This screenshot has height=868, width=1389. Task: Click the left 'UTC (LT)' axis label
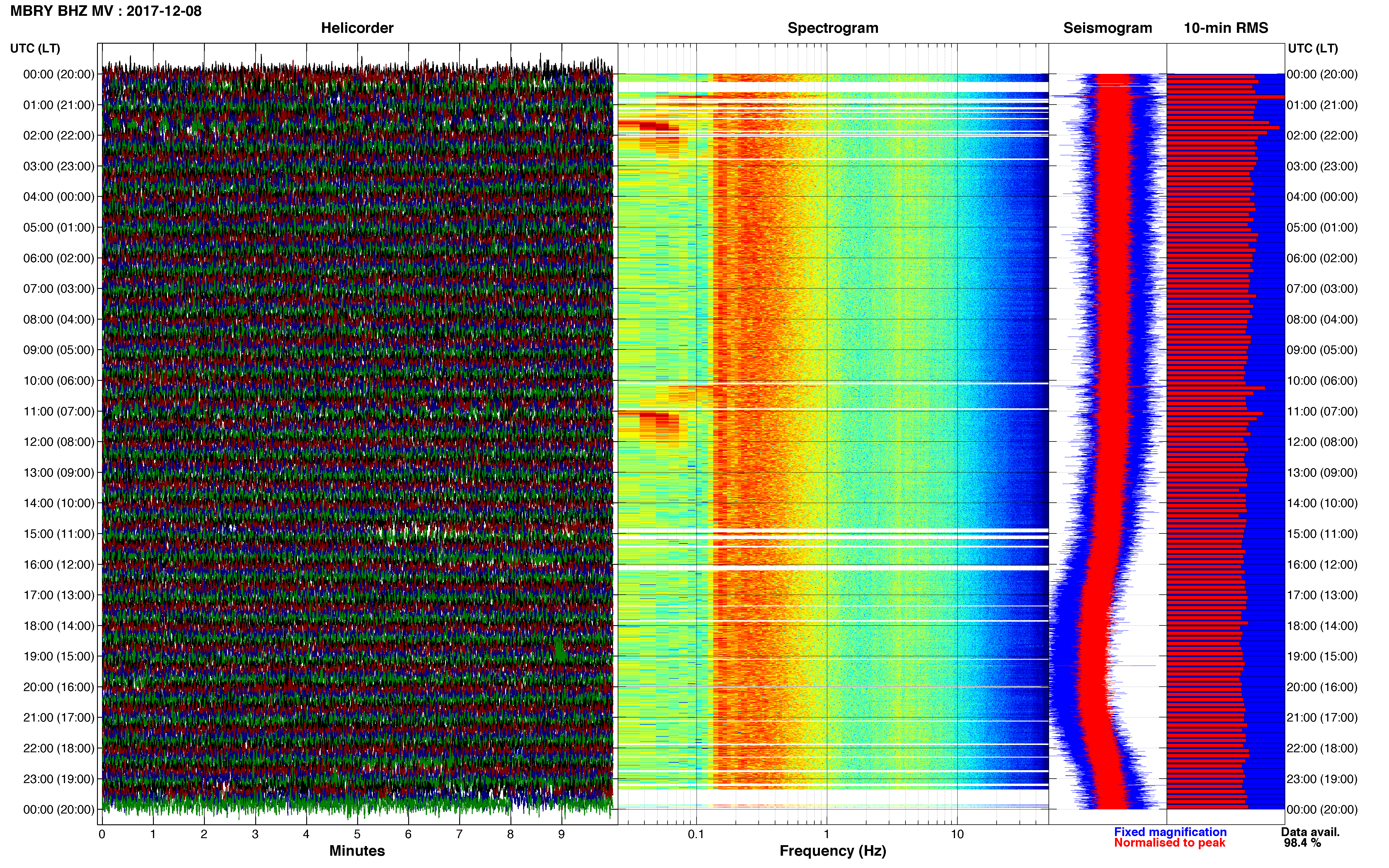pyautogui.click(x=35, y=48)
